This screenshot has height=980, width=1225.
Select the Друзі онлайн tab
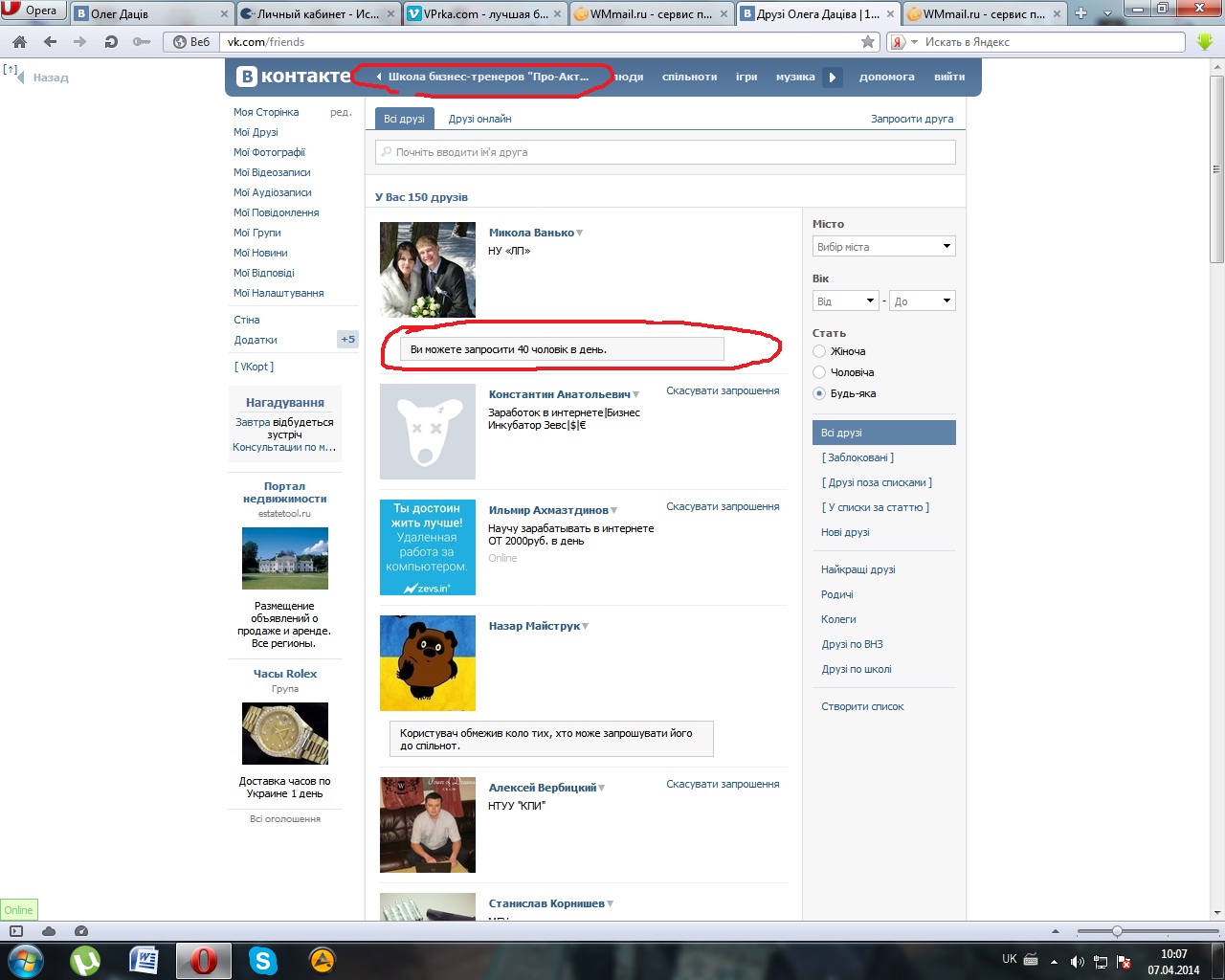point(480,119)
